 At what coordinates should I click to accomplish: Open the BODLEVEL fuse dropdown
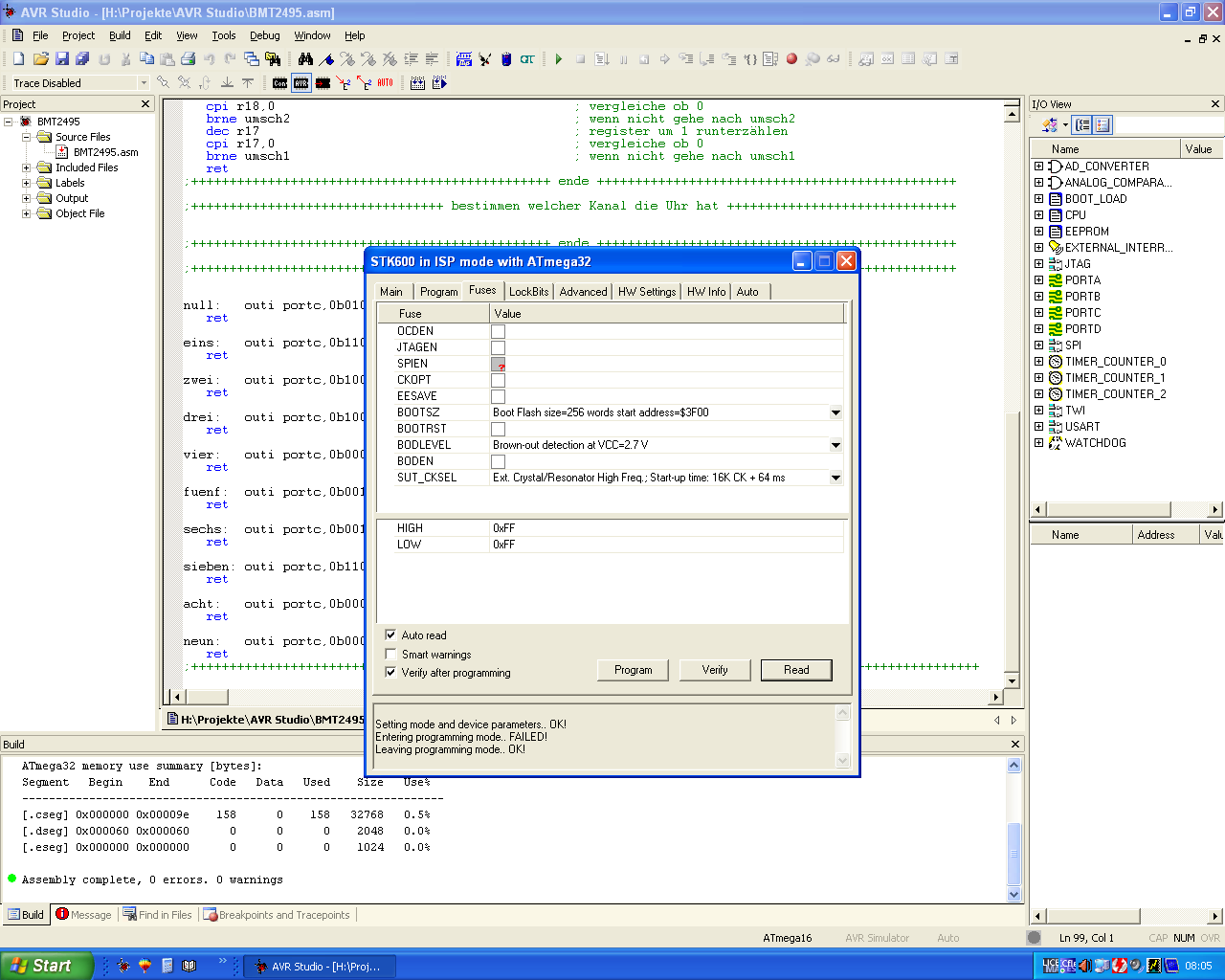pos(835,445)
